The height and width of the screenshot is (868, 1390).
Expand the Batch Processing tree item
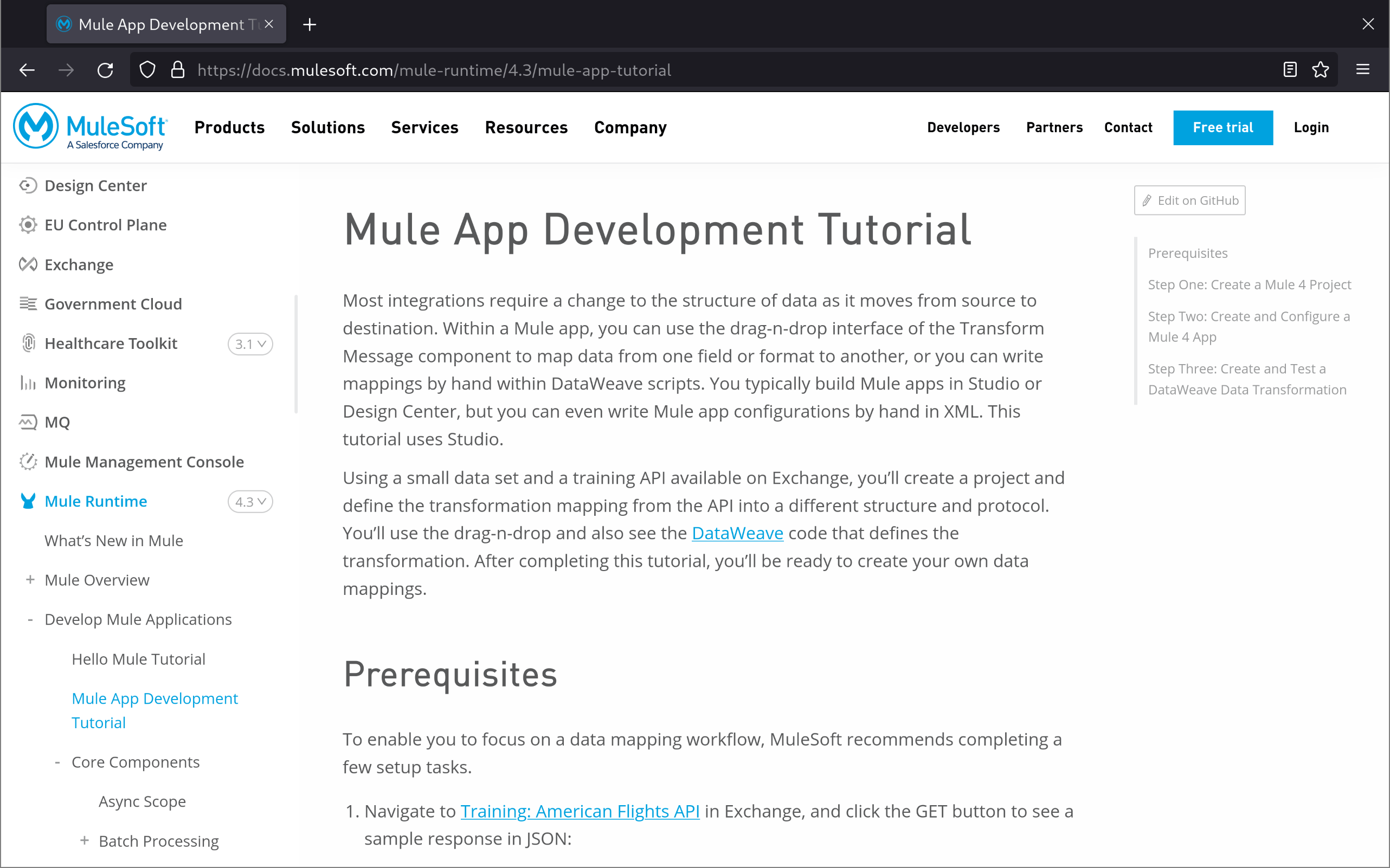click(x=85, y=840)
